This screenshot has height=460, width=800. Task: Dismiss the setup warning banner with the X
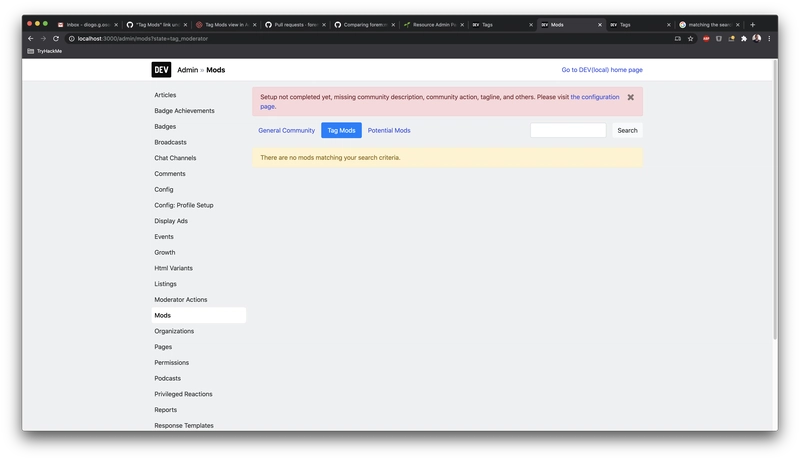coord(630,97)
